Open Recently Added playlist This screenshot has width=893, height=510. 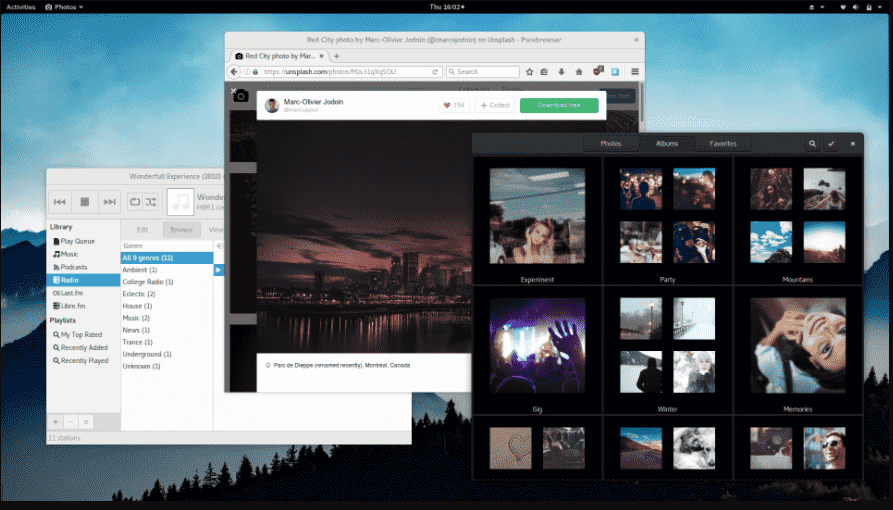83,348
